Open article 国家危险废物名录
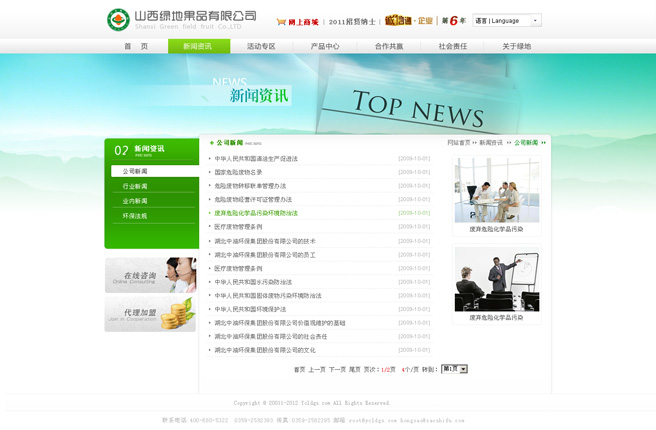The height and width of the screenshot is (430, 656). click(x=238, y=172)
